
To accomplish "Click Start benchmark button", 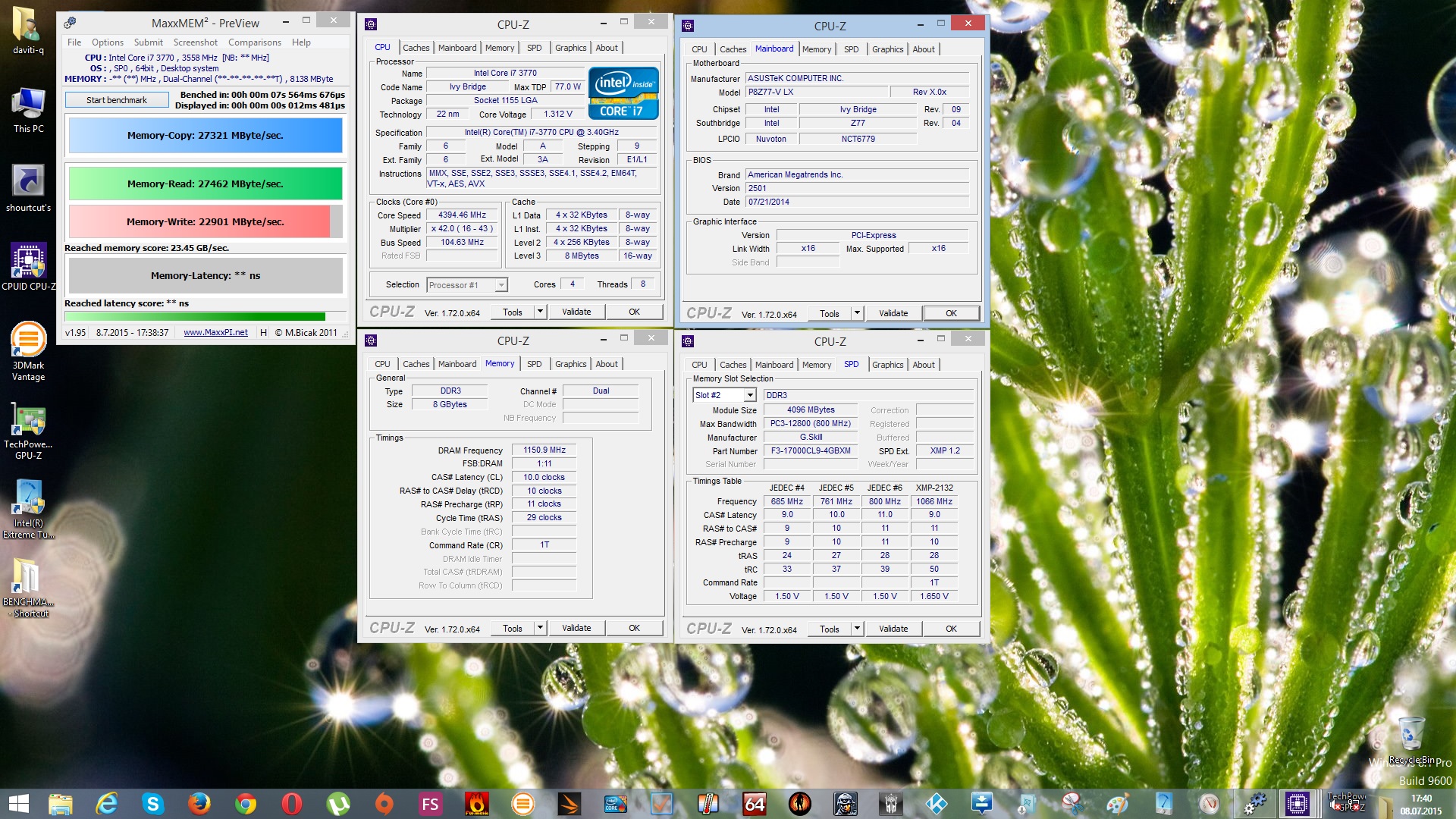I will point(117,100).
